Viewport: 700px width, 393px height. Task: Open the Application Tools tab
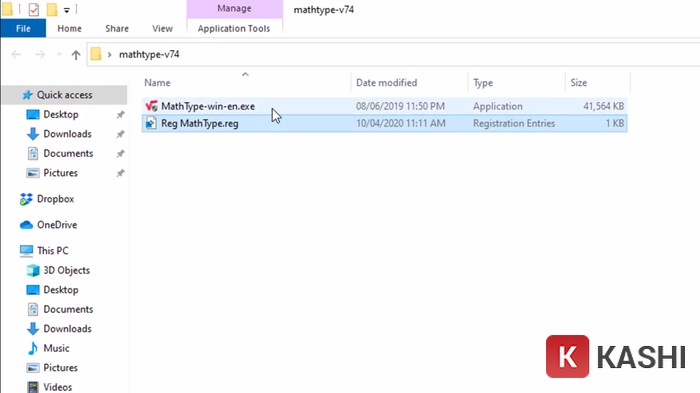pos(234,29)
